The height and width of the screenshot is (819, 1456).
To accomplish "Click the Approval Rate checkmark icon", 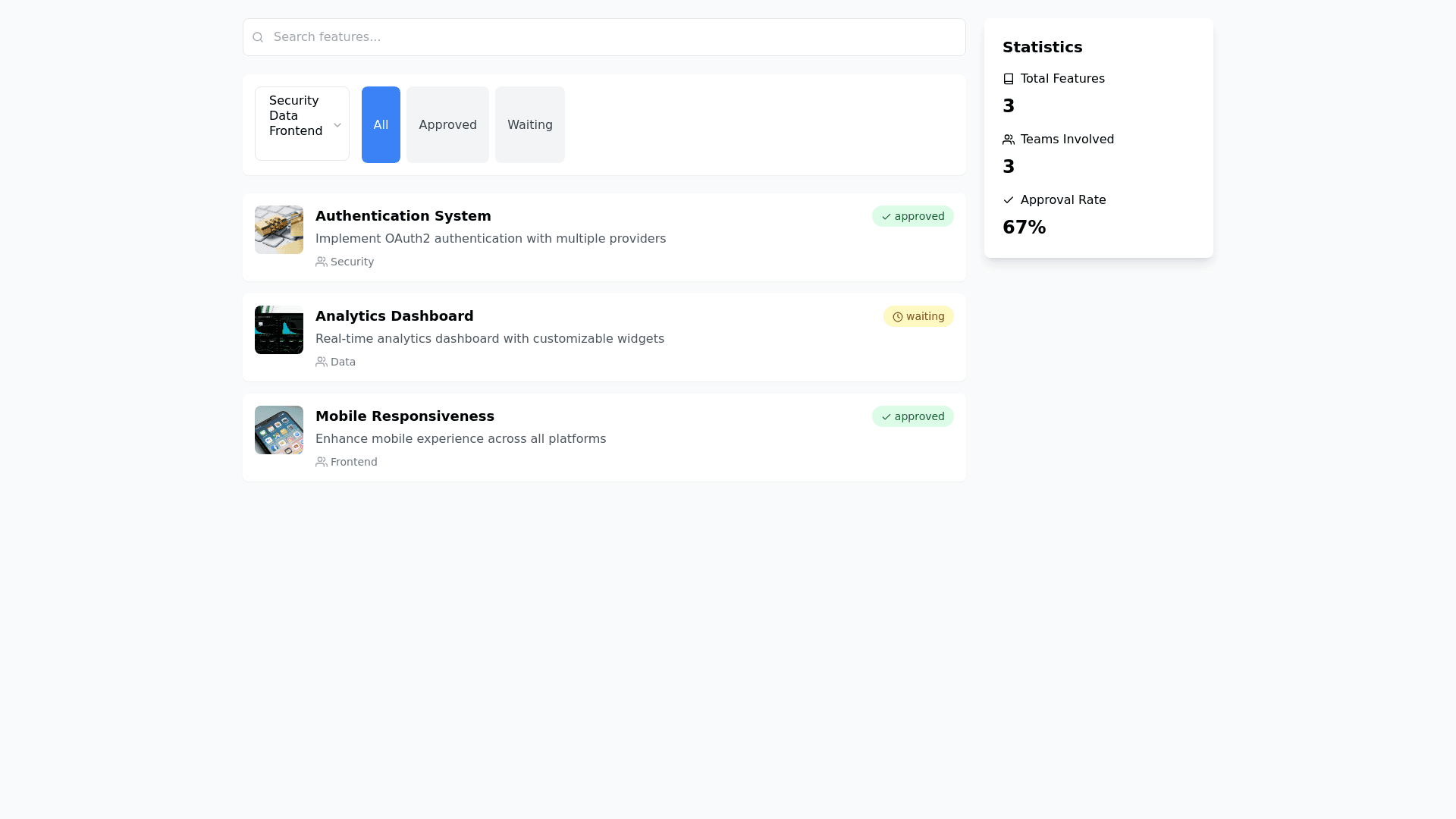I will 1009,200.
